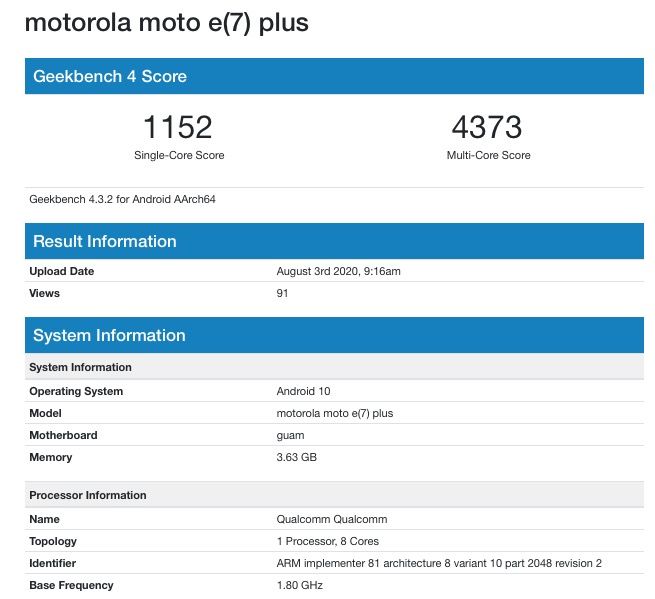The height and width of the screenshot is (599, 655).
Task: Click the blue System Information header
Action: (x=334, y=335)
